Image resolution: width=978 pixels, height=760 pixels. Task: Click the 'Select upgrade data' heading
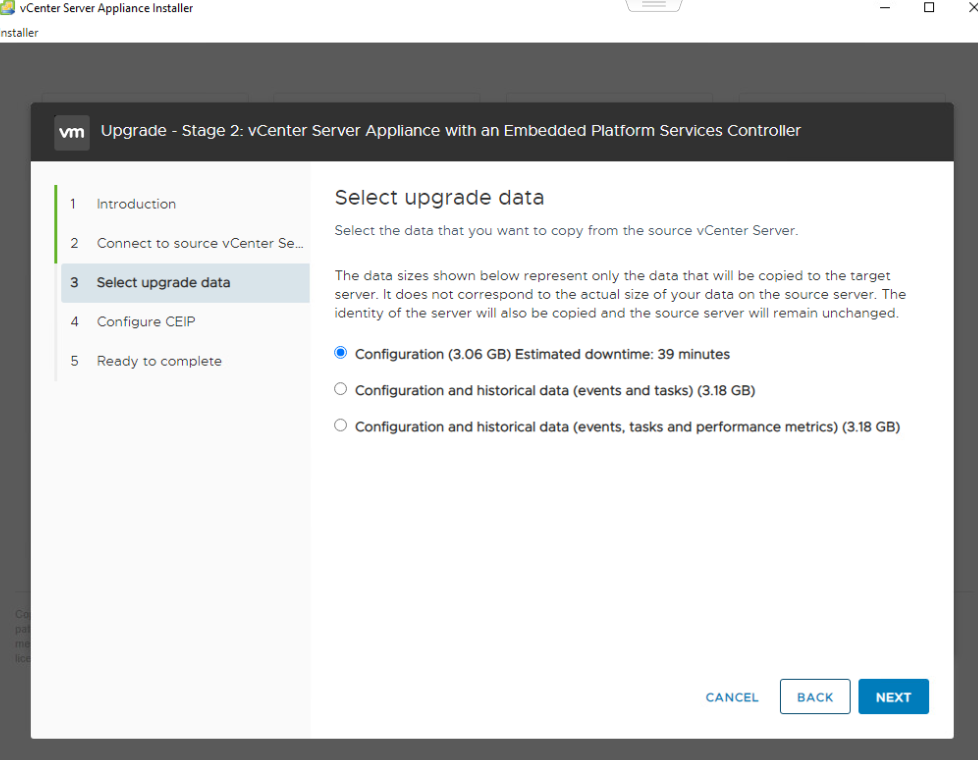(x=439, y=198)
